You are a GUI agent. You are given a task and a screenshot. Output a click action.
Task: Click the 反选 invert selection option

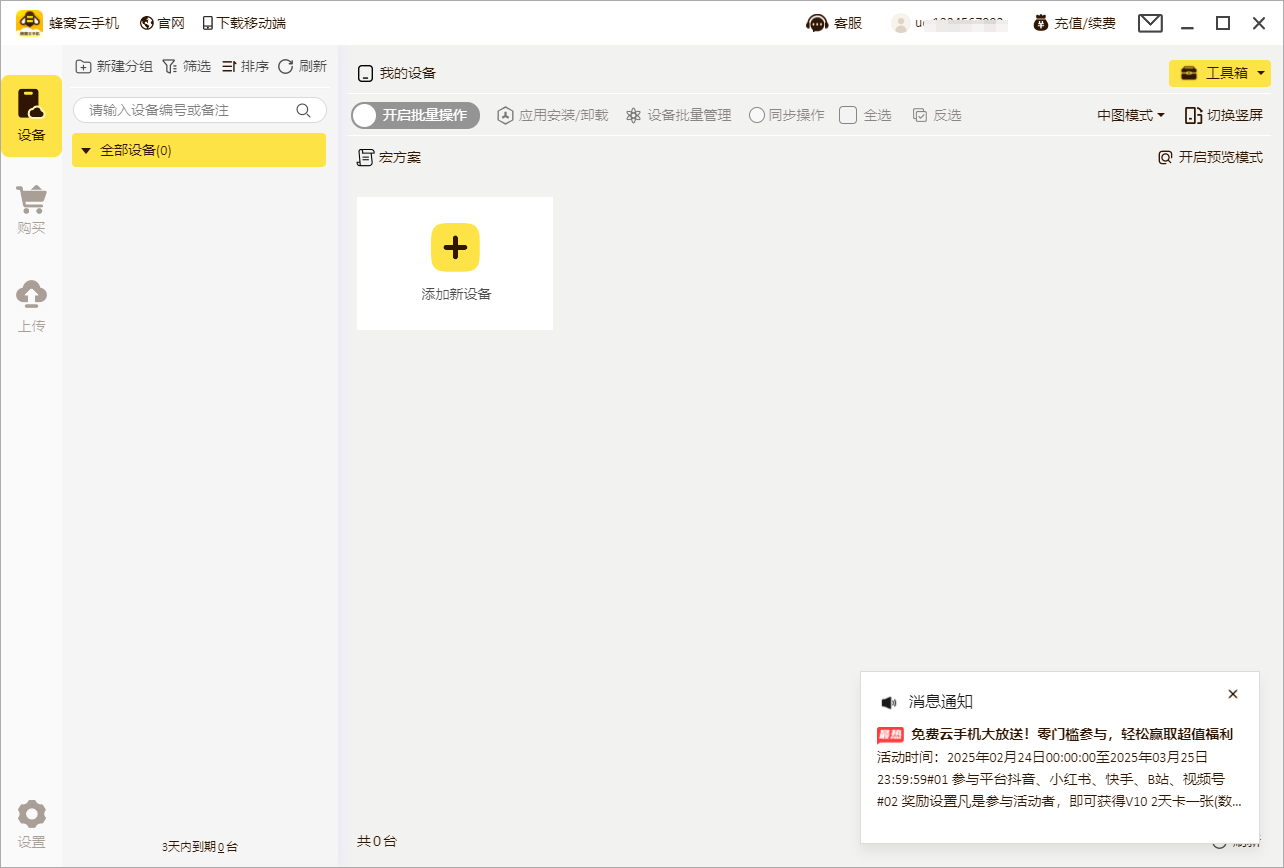[x=936, y=115]
